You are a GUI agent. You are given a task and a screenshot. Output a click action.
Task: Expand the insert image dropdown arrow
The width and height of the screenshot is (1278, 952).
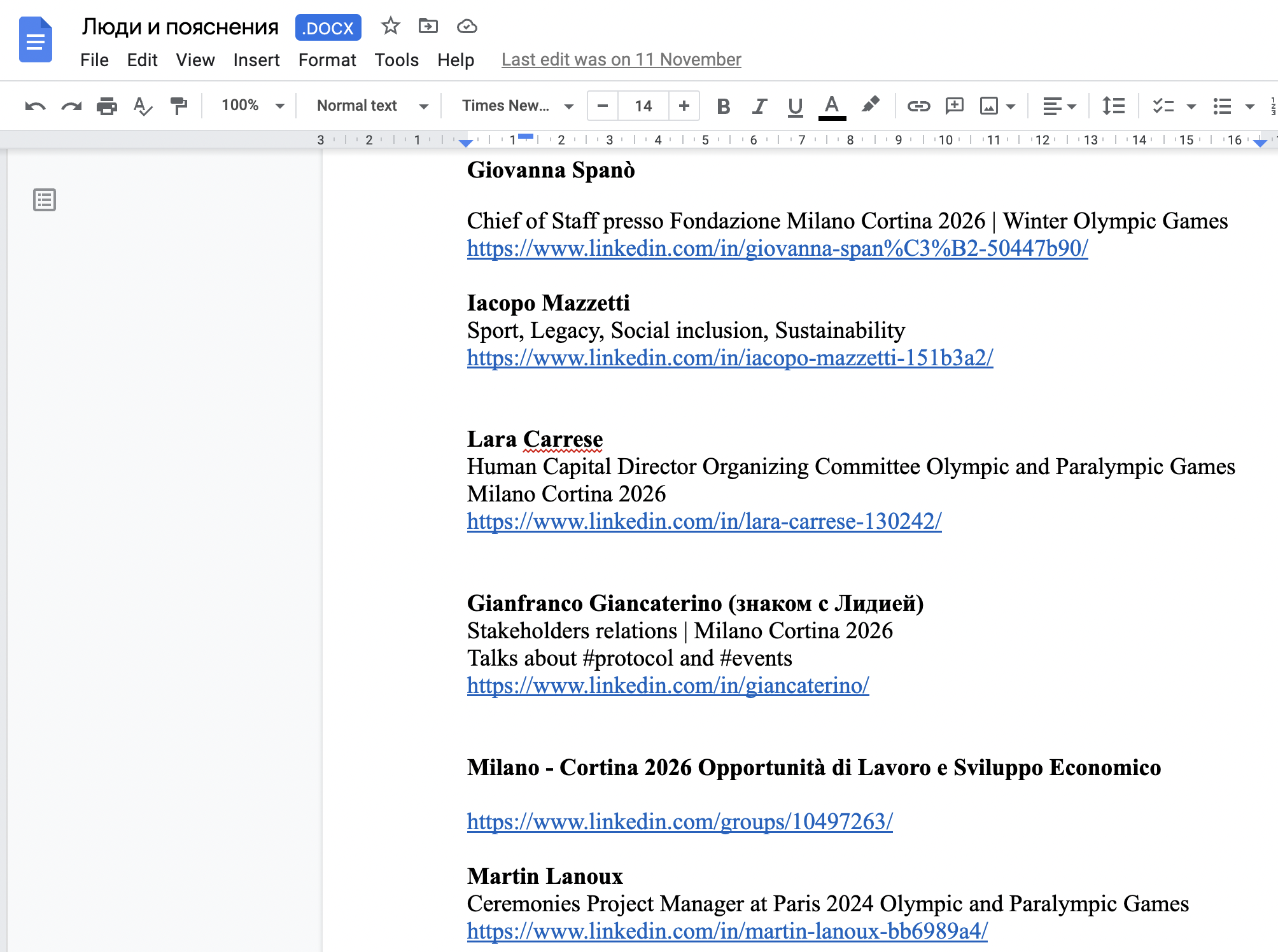[x=1011, y=106]
